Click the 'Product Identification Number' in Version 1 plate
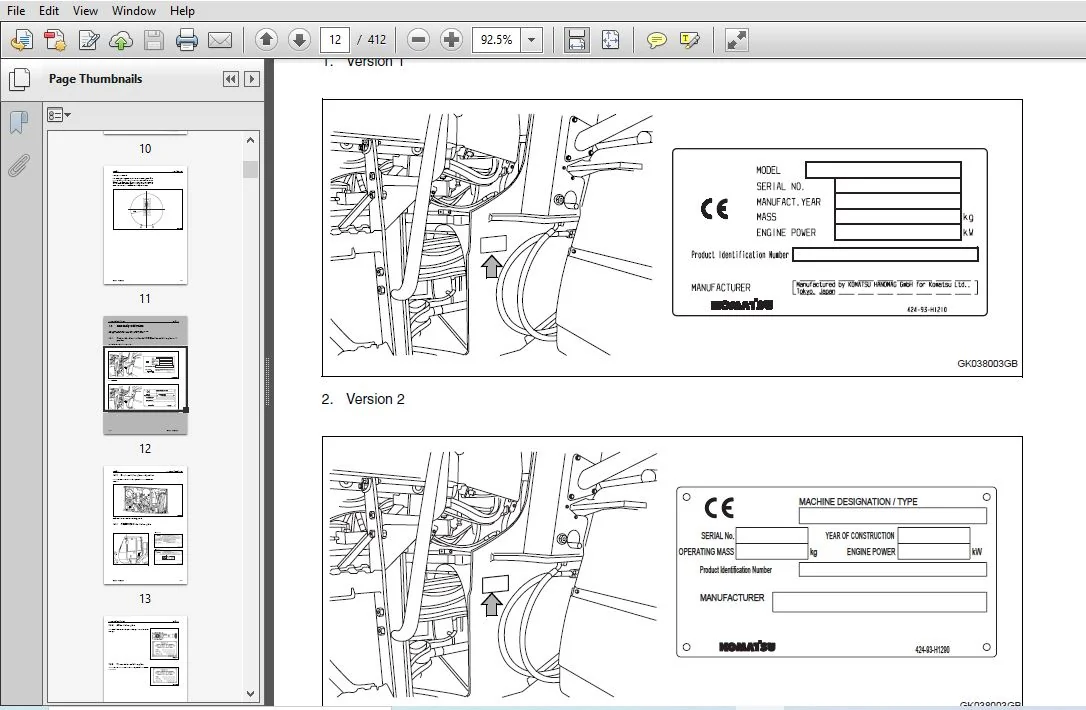The image size is (1086, 710). pos(740,255)
